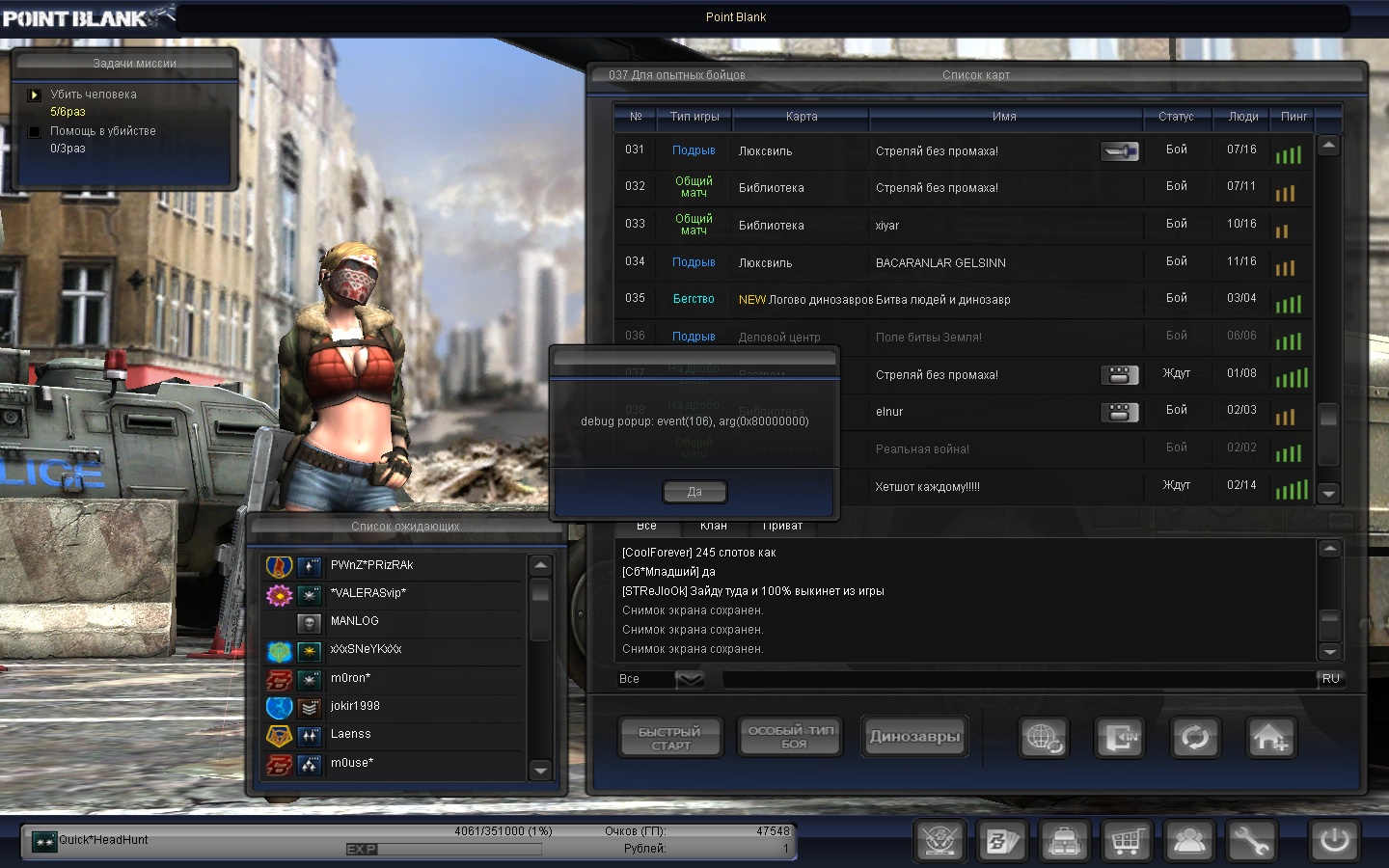Click the enter room door icon
This screenshot has height=868, width=1389.
coord(1119,739)
